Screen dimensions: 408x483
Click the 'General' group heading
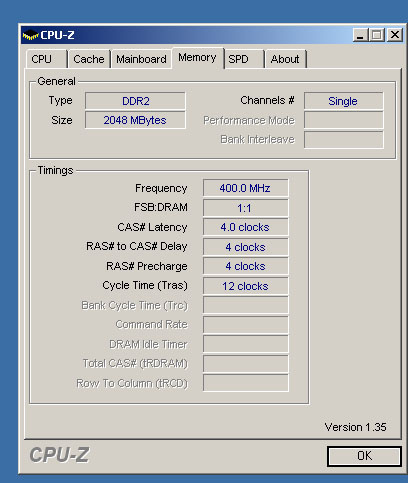(x=56, y=81)
